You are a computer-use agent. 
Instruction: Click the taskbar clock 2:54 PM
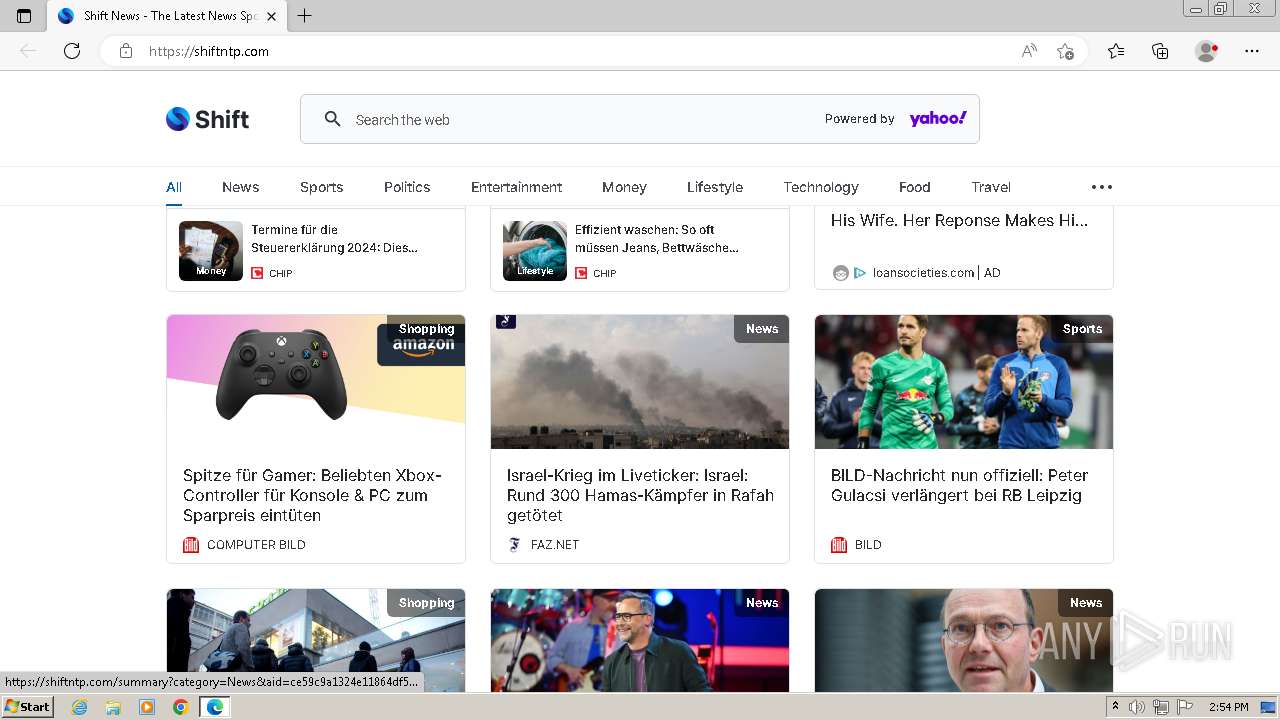click(1228, 707)
